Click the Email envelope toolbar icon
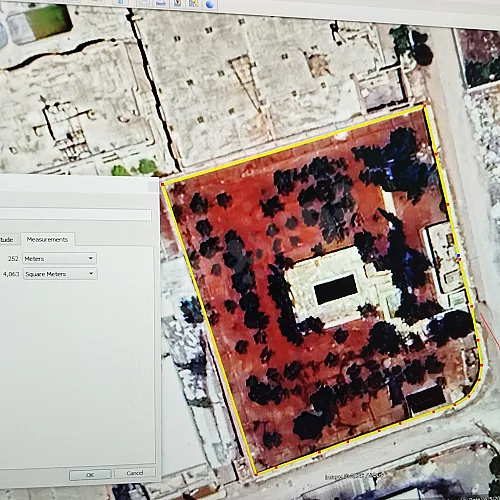This screenshot has width=500, height=500. tap(144, 2)
